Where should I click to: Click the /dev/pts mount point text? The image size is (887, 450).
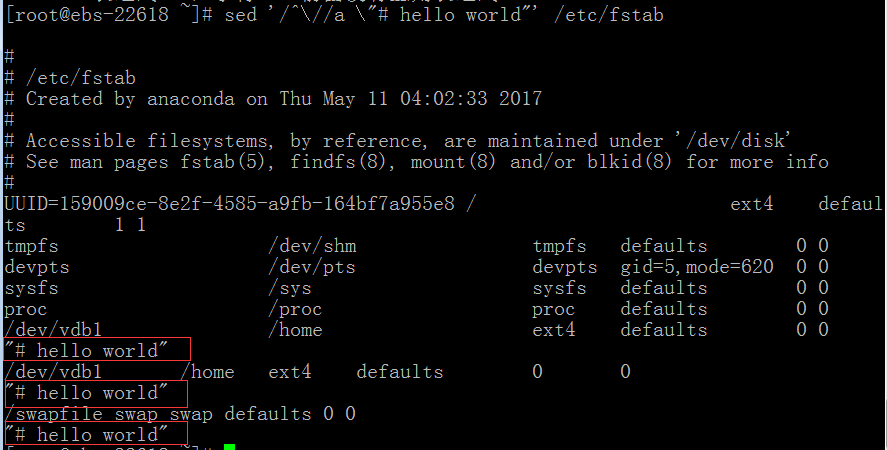coord(312,267)
